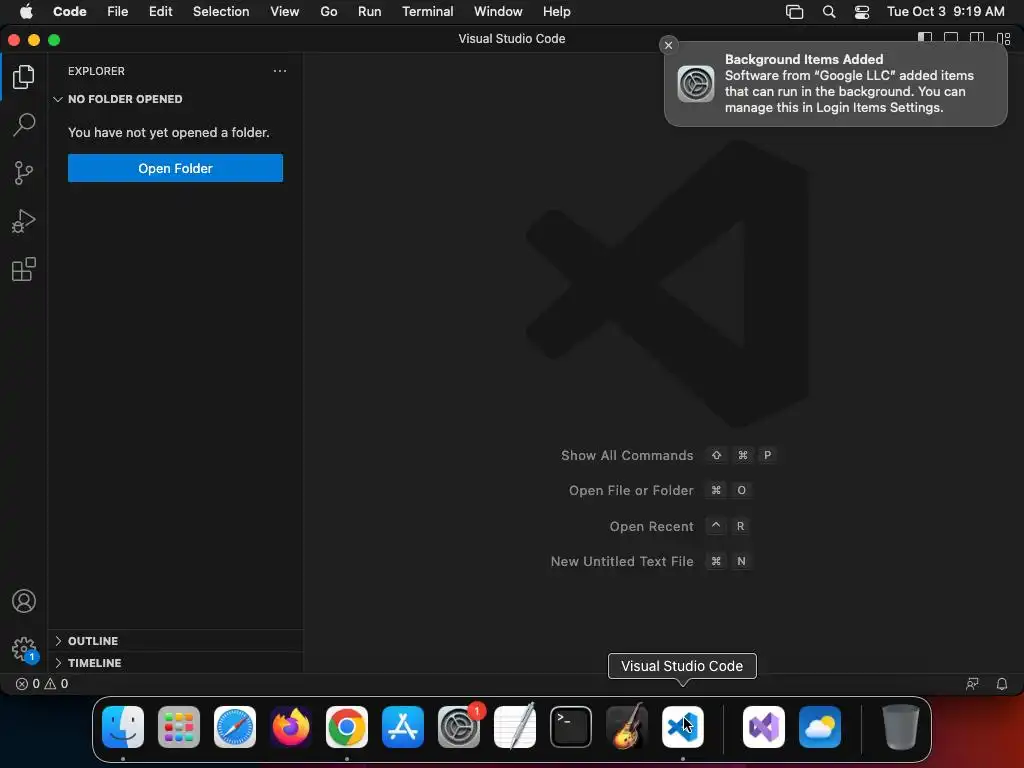Open the File menu

tap(118, 12)
